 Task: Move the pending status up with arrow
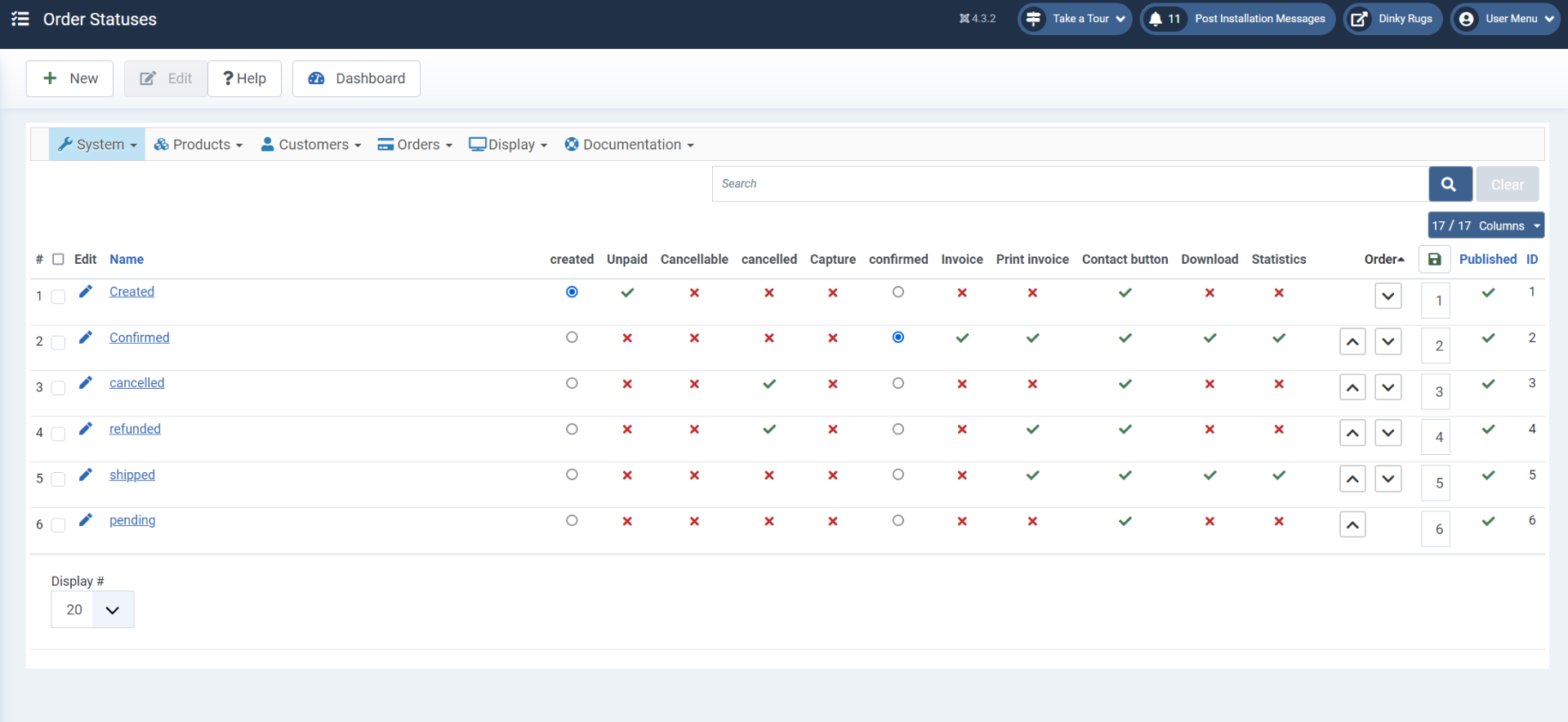pos(1352,525)
